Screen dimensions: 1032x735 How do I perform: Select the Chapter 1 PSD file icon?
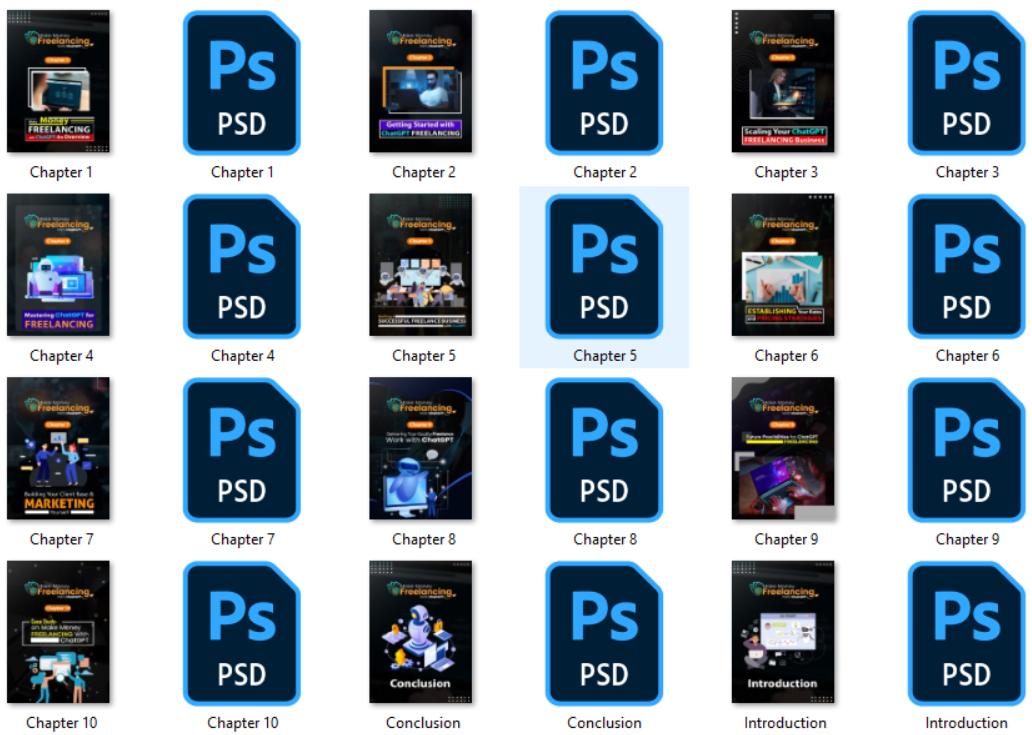tap(241, 82)
